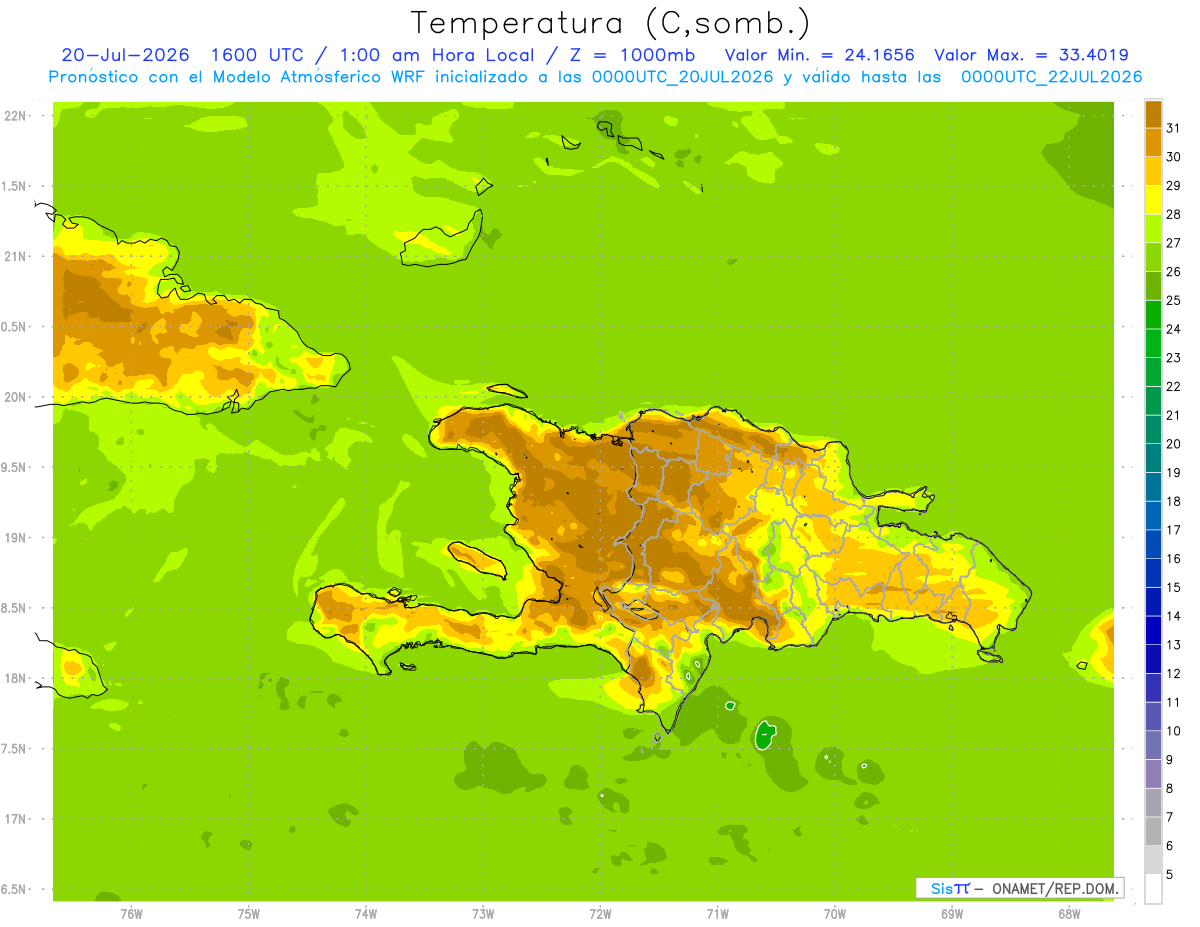
Task: Select valid-until time "0000UTC_22JUL2026"
Action: 1052,77
